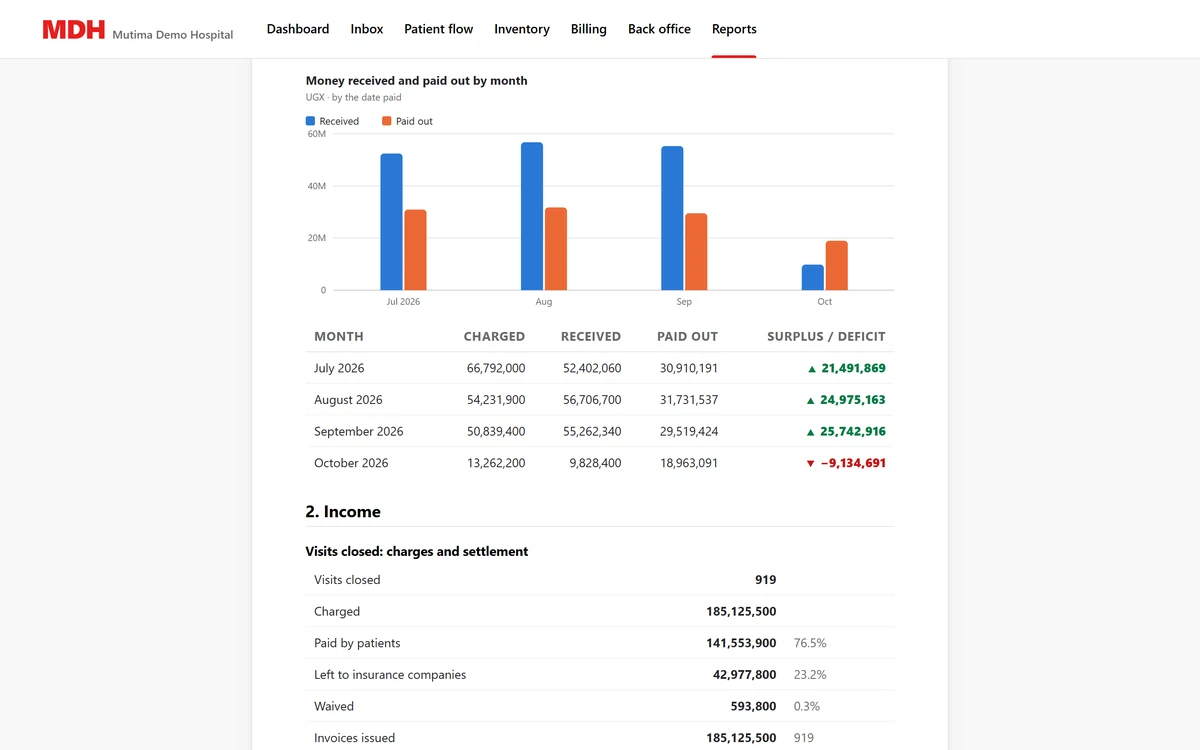Select the Billing tab
Screen dimensions: 1200x750
tap(589, 29)
